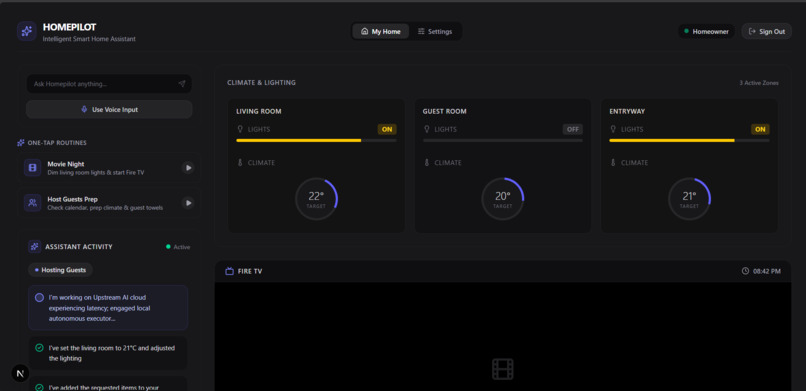The image size is (806, 391).
Task: Click Living Room 22° target dial
Action: [x=316, y=199]
